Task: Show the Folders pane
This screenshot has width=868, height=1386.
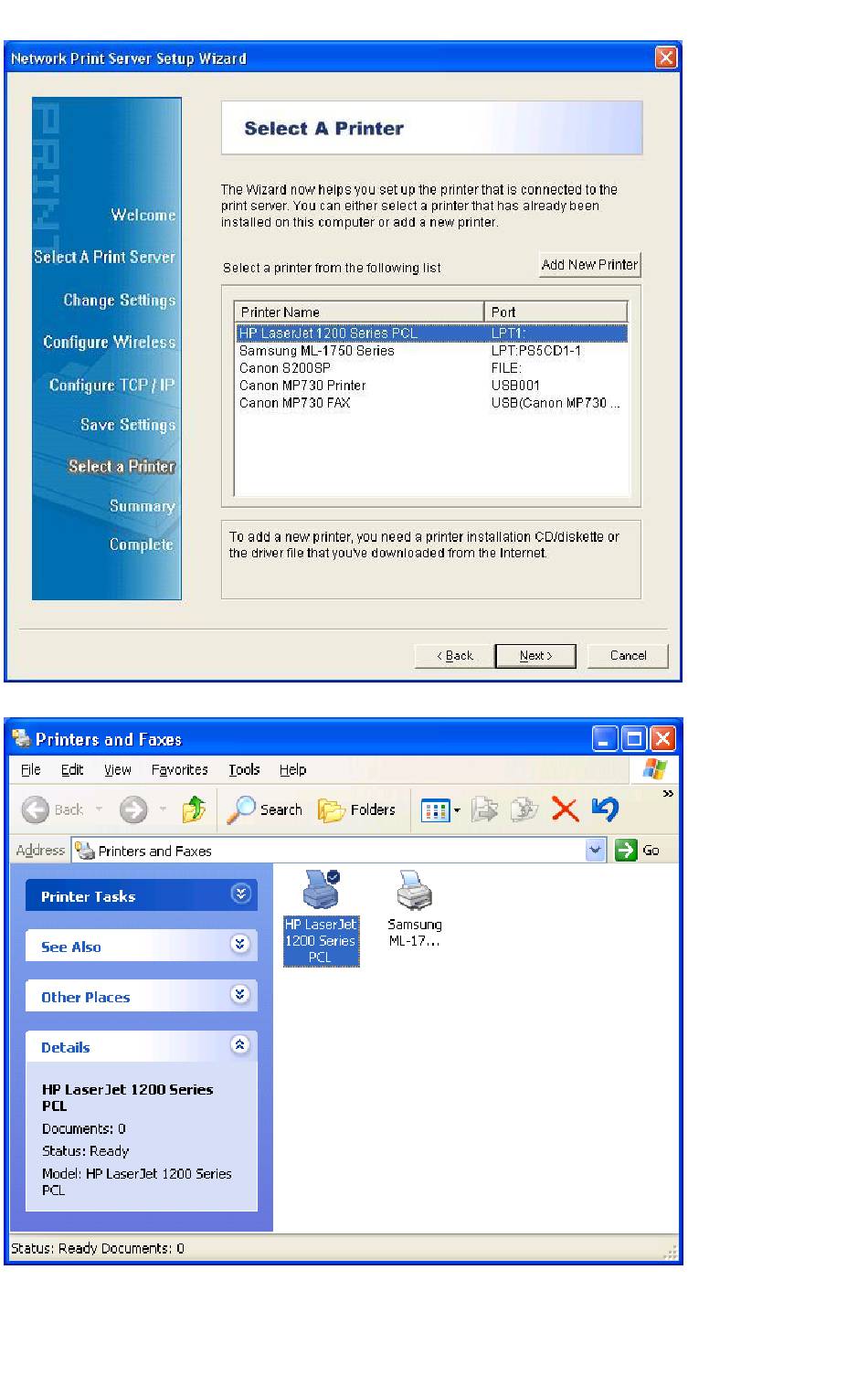Action: (357, 809)
